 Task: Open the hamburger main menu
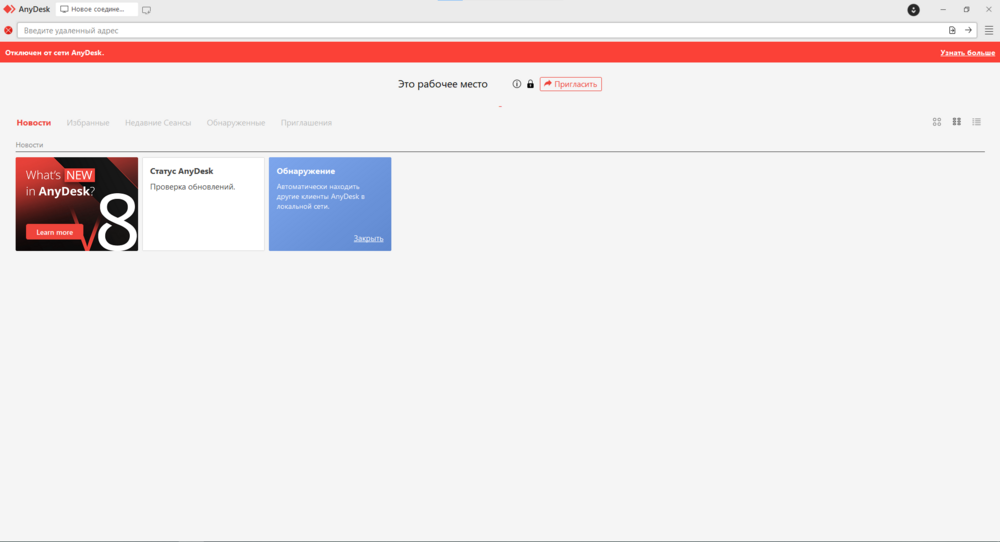[989, 30]
